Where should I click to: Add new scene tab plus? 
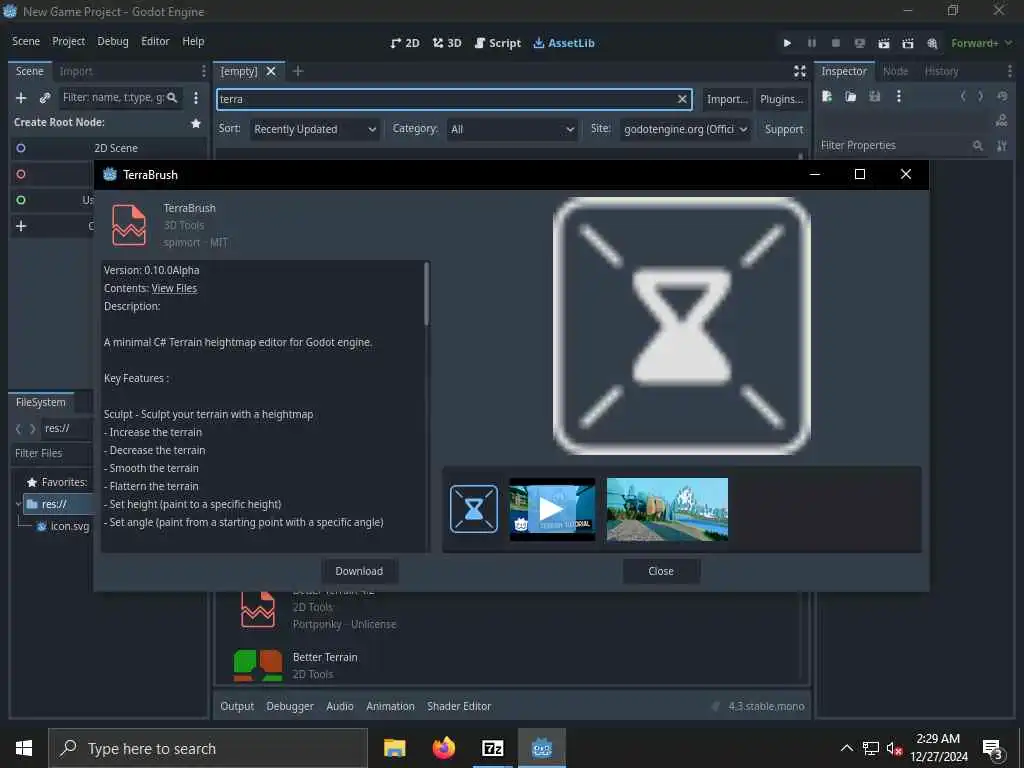coord(298,71)
